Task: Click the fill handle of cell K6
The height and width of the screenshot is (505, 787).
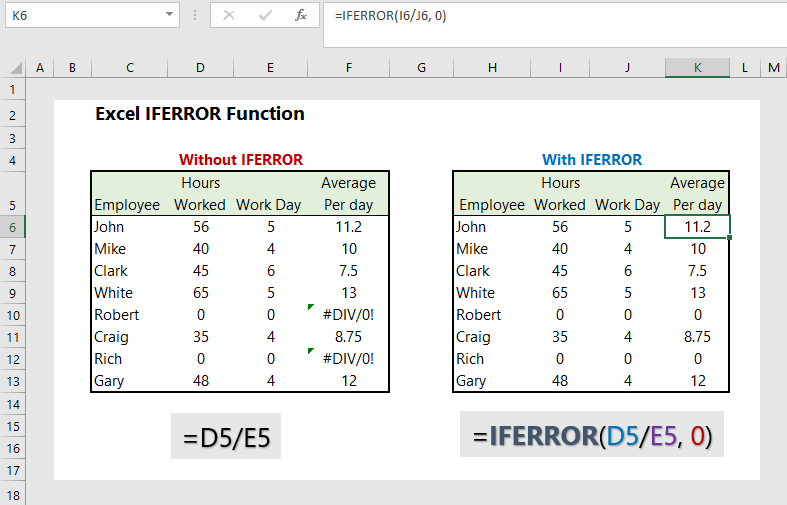Action: (729, 237)
